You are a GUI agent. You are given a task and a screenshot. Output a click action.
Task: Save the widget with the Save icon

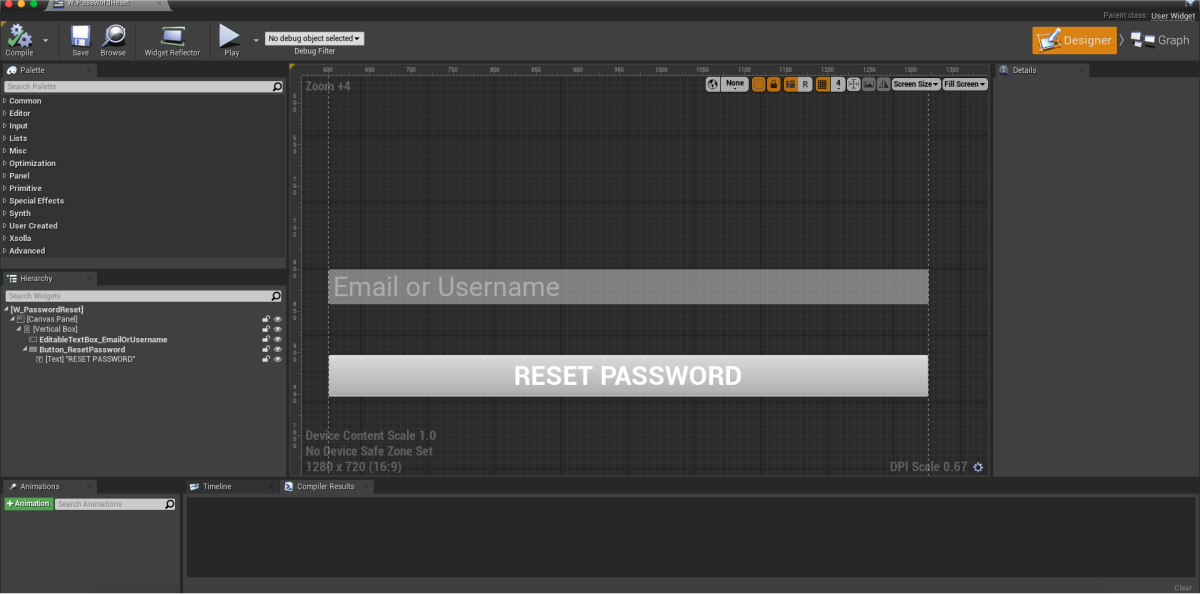[80, 38]
